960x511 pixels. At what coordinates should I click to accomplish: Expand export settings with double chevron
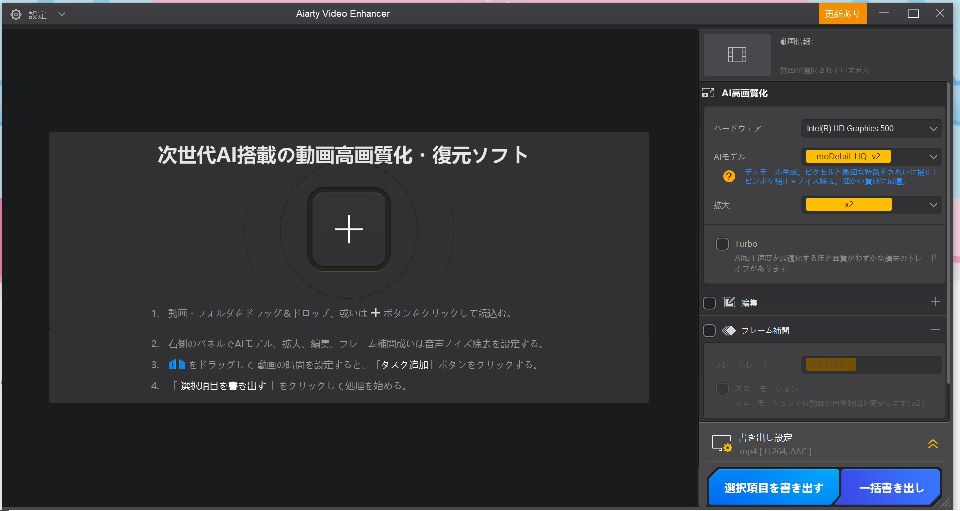[x=932, y=444]
